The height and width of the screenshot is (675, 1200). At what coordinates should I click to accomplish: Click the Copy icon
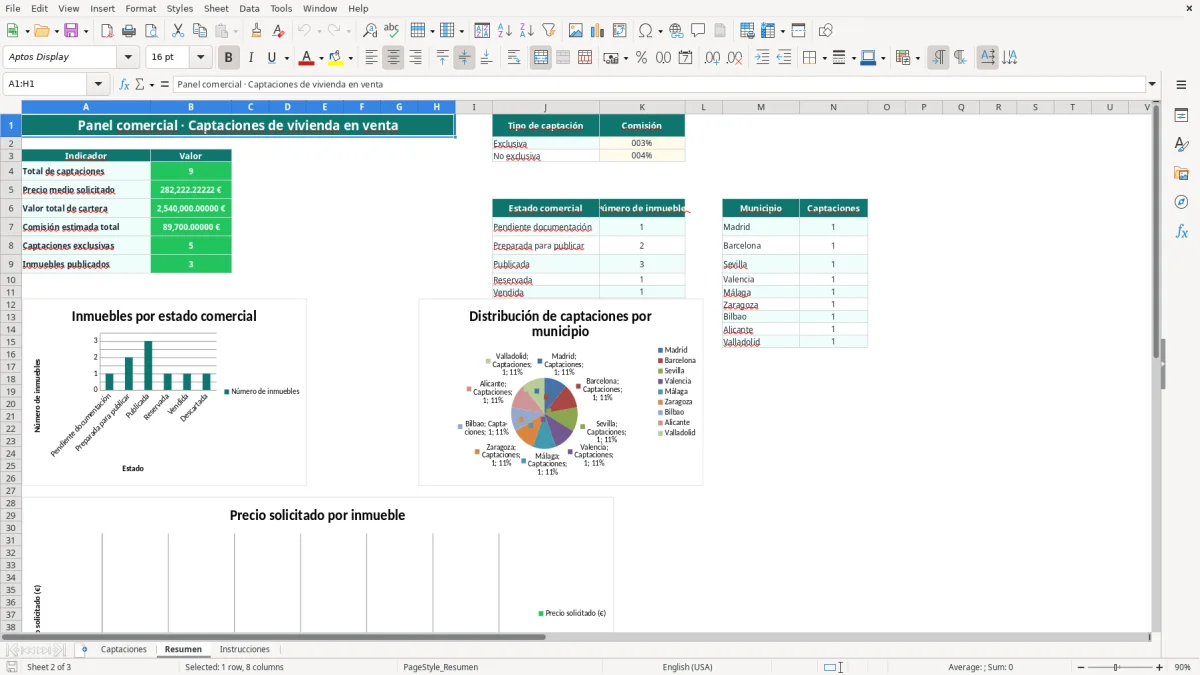tap(199, 31)
